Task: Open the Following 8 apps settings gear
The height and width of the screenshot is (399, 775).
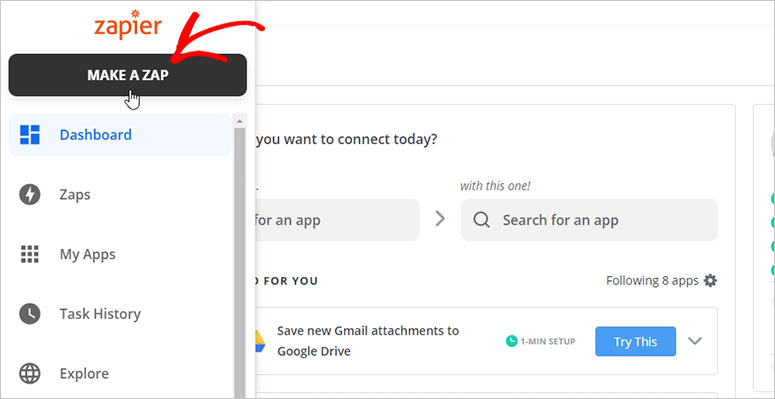Action: 710,281
